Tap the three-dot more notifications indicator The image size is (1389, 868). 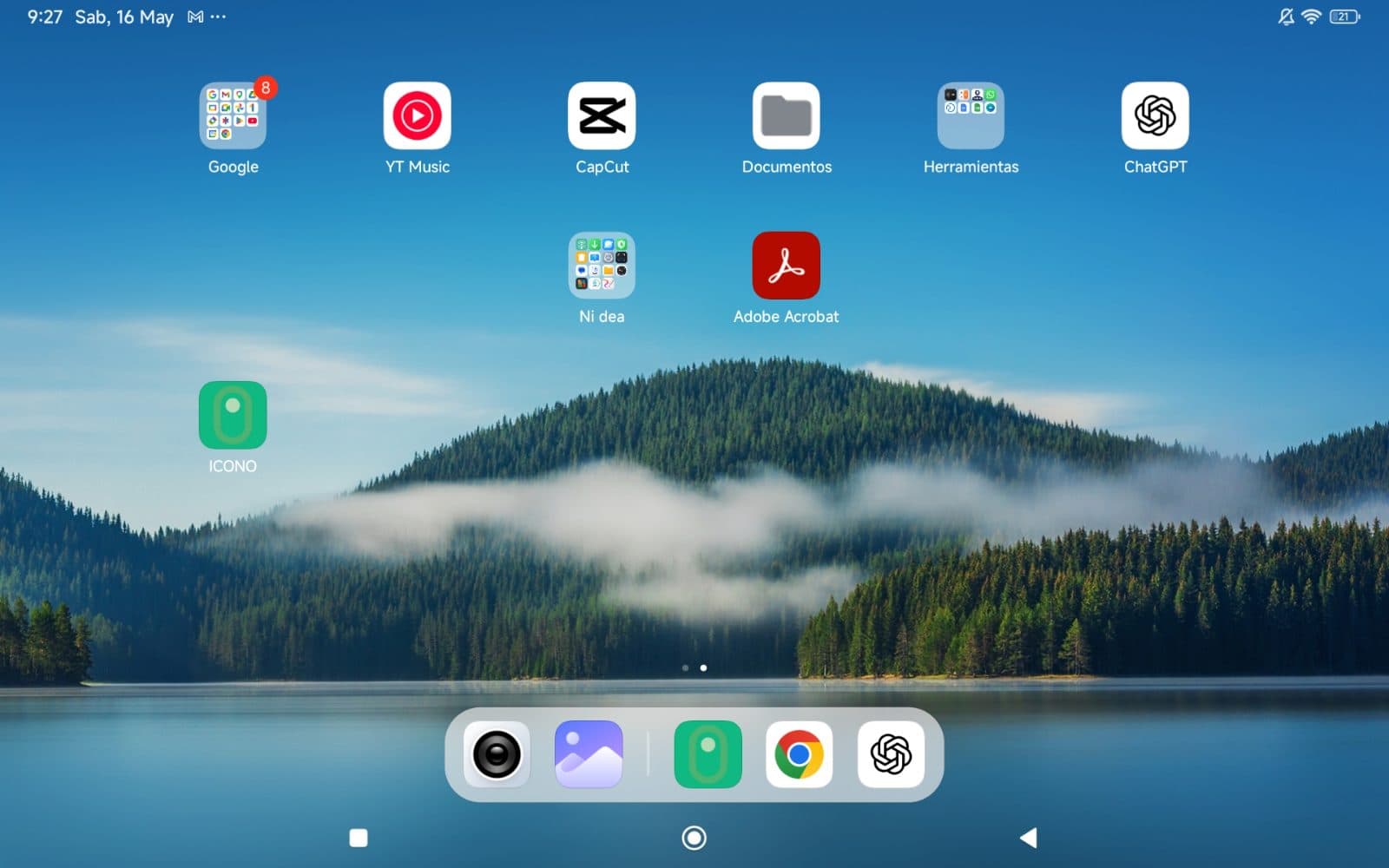[218, 16]
